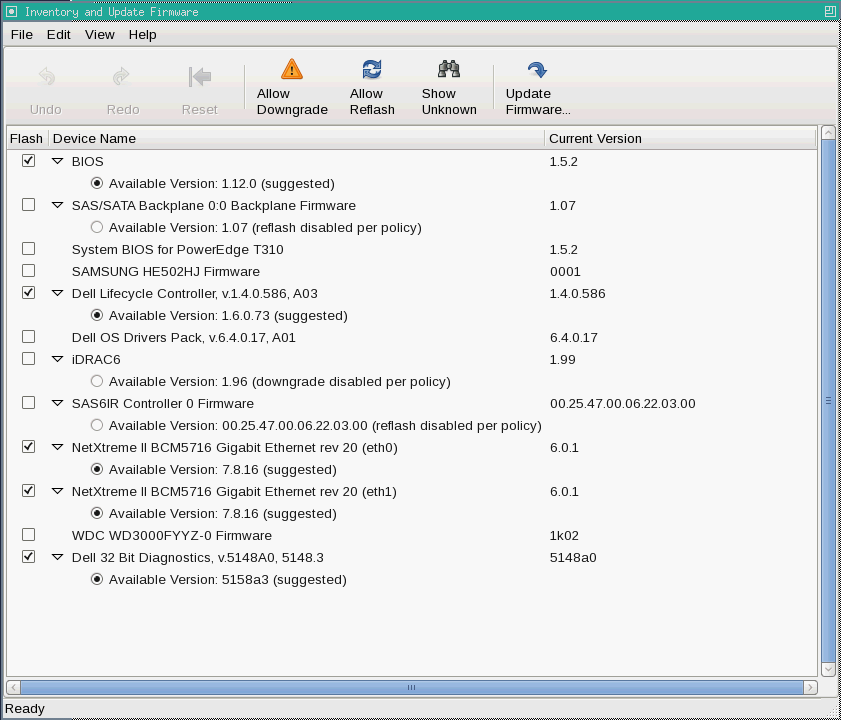Open the Help menu
Image resolution: width=841 pixels, height=720 pixels.
(x=142, y=34)
